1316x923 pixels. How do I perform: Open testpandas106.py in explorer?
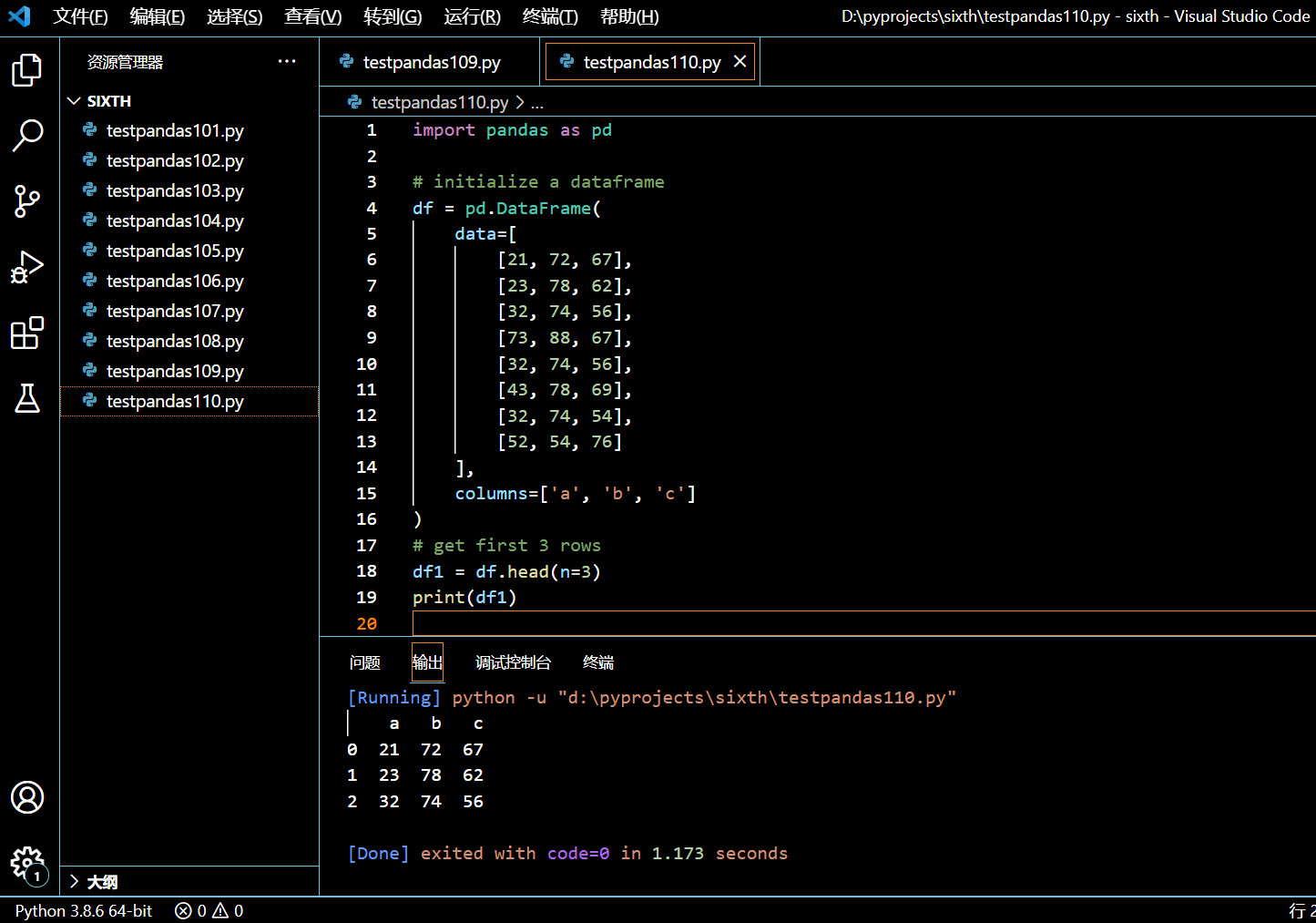click(189, 281)
